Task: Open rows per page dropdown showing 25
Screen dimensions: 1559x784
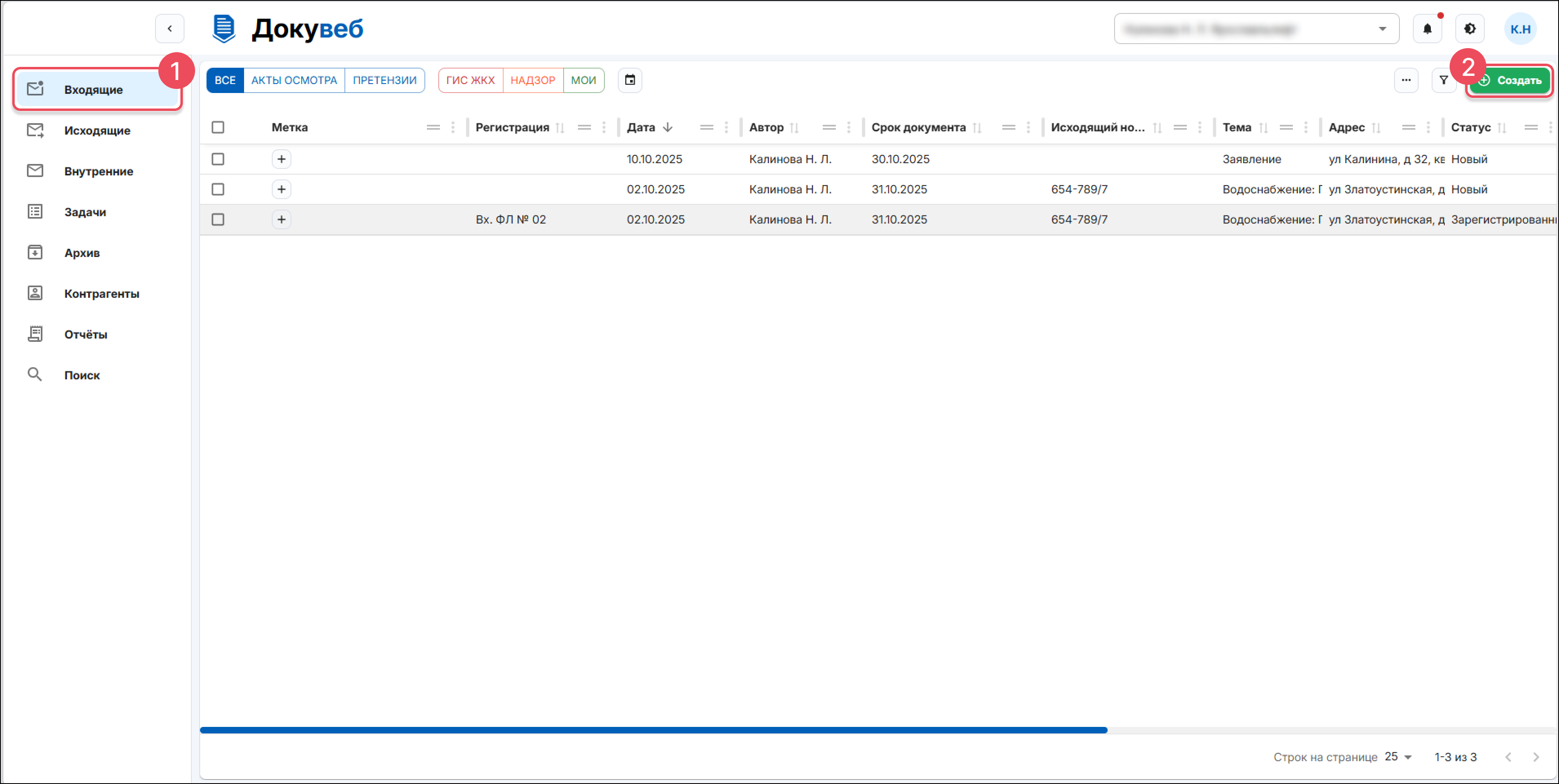Action: [x=1398, y=757]
